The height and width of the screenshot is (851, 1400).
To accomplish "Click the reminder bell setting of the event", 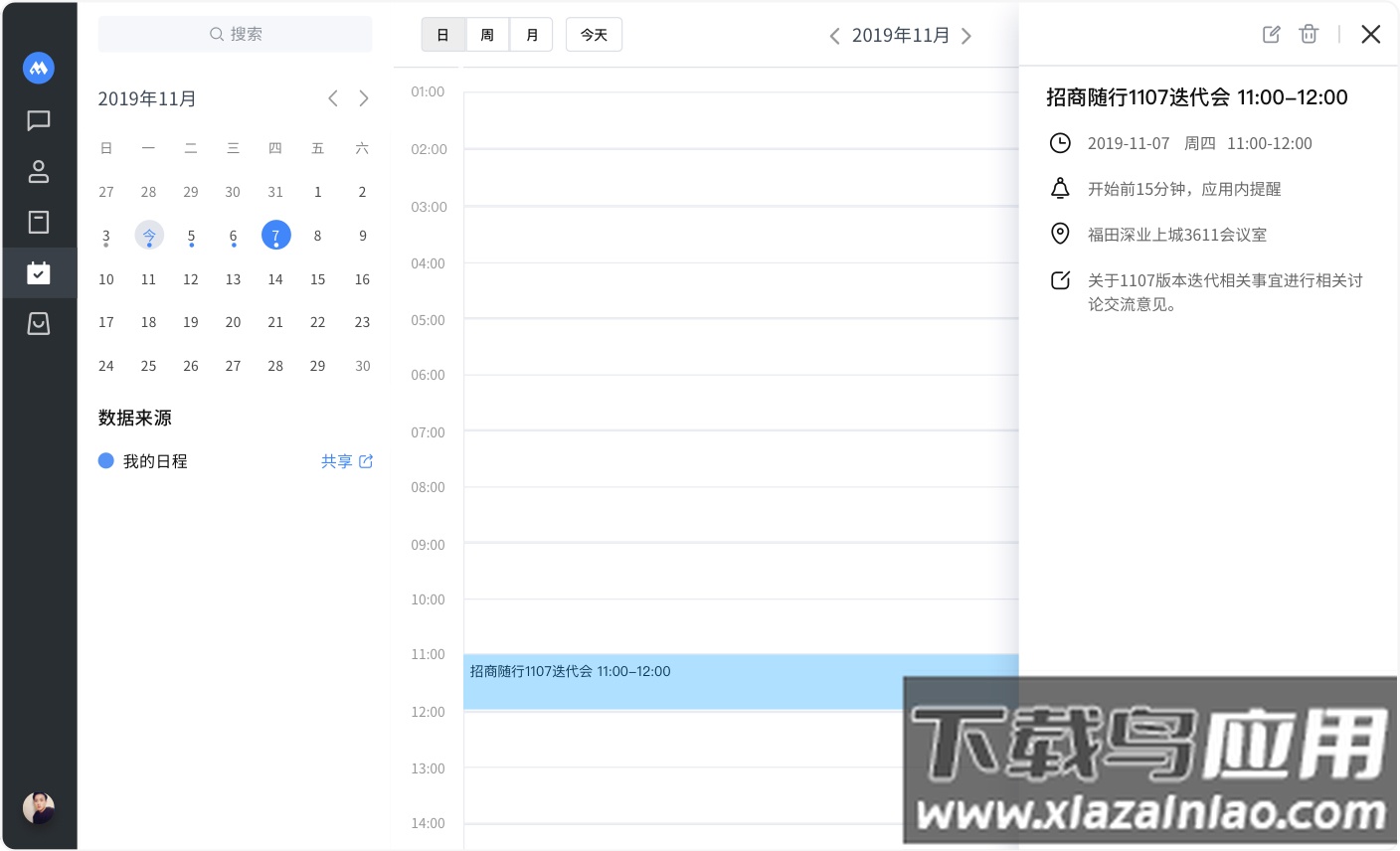I will (x=1060, y=188).
